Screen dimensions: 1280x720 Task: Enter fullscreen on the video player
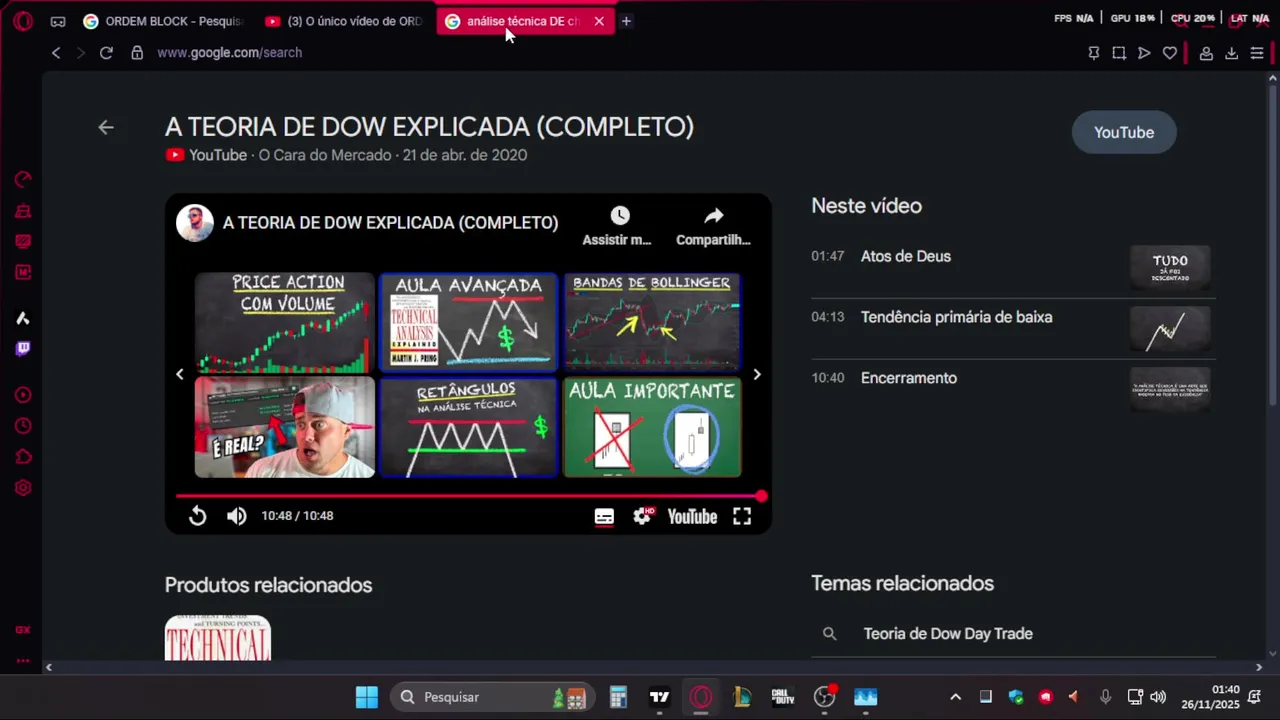[742, 516]
